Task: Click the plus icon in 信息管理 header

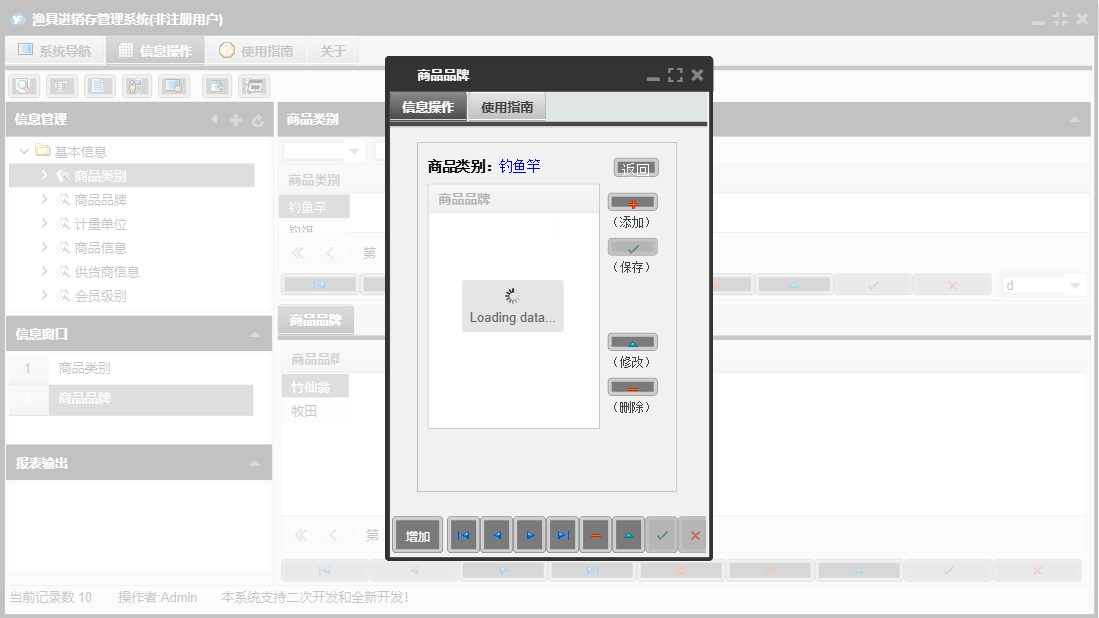Action: click(x=236, y=120)
